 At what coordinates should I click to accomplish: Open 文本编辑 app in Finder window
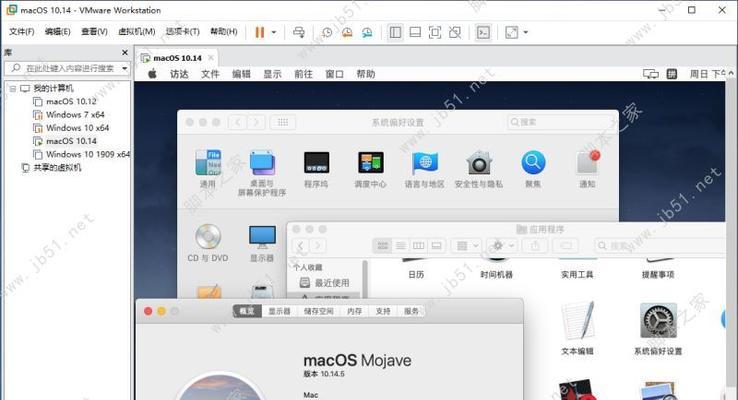(578, 328)
